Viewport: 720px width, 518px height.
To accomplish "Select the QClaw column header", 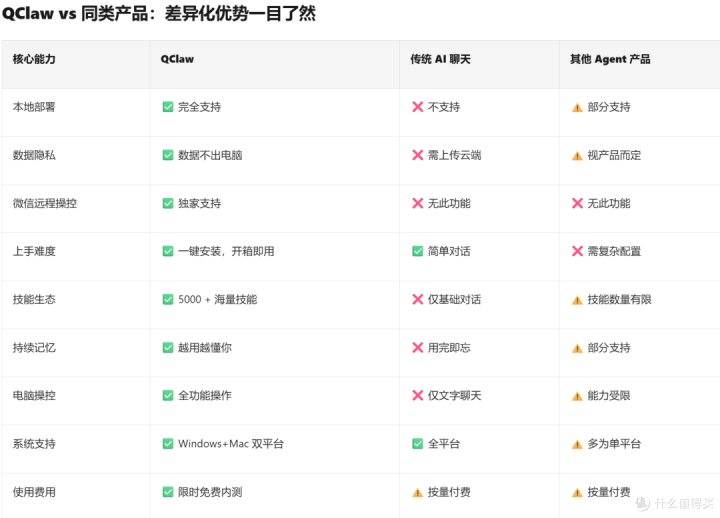I will (x=177, y=59).
